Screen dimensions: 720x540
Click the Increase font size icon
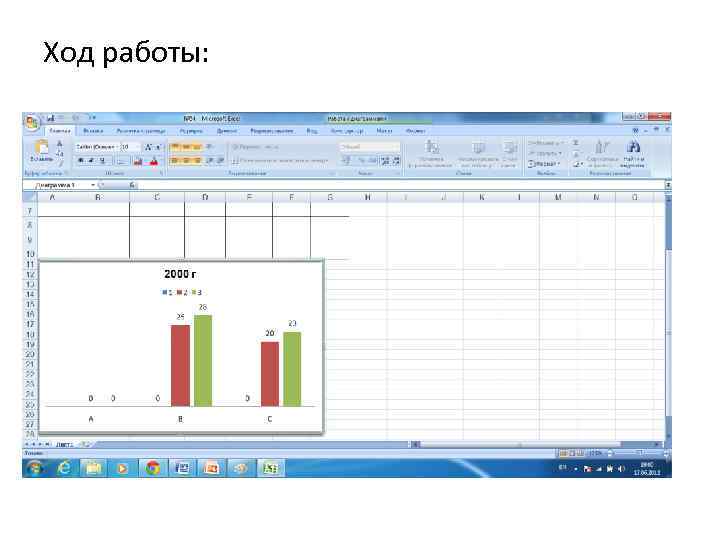coord(148,147)
